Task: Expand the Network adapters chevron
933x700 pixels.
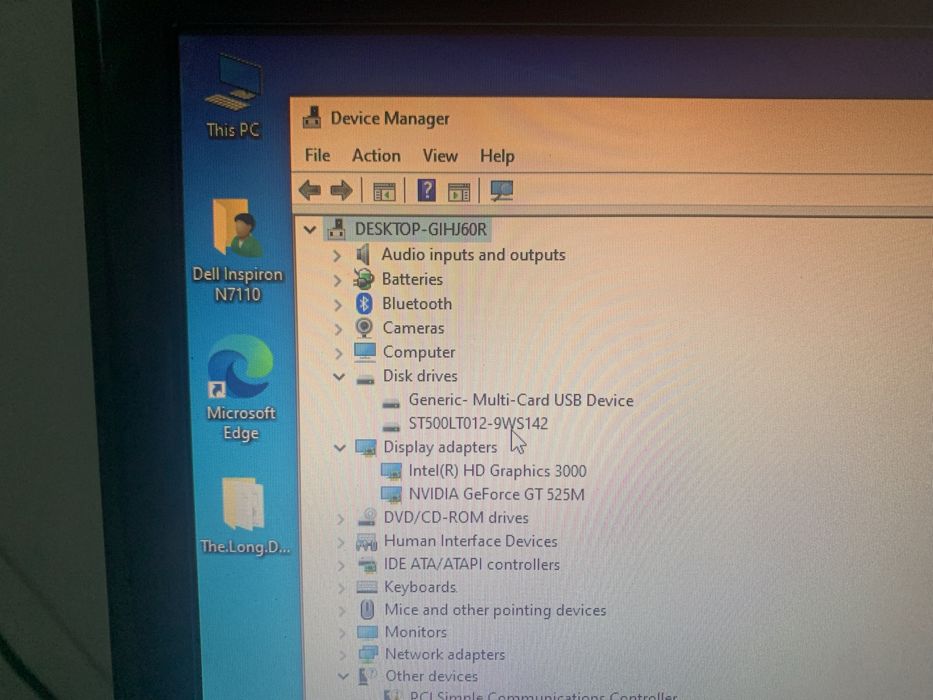Action: click(343, 654)
